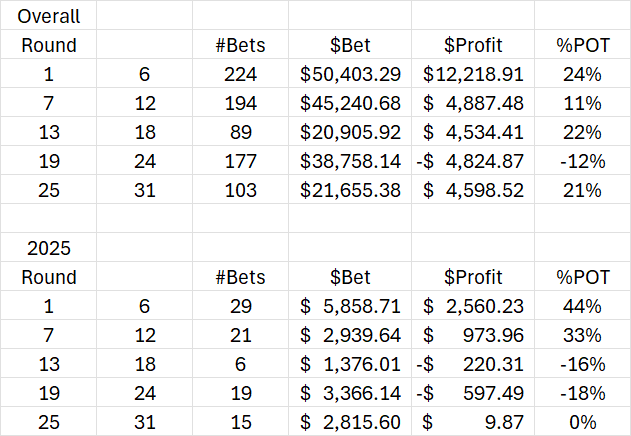Image resolution: width=631 pixels, height=436 pixels.
Task: Select the cell showing 224 bets
Action: click(239, 74)
